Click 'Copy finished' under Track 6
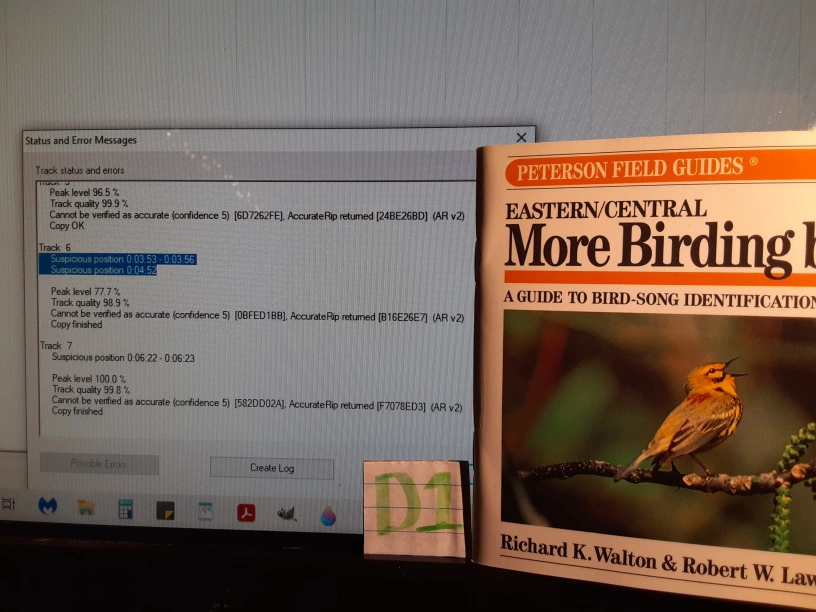Viewport: 816px width, 612px height. (76, 324)
